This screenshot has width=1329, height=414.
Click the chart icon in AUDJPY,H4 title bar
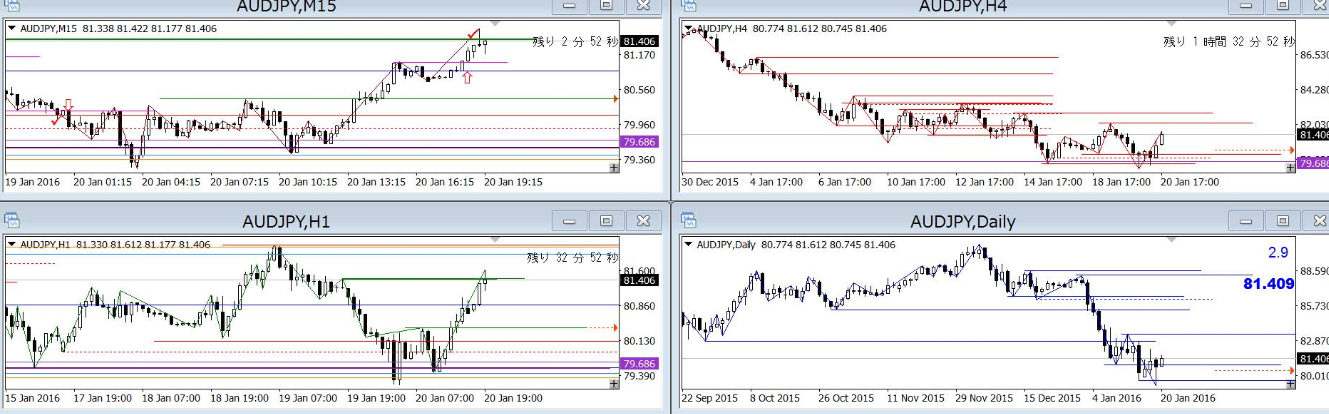click(690, 5)
